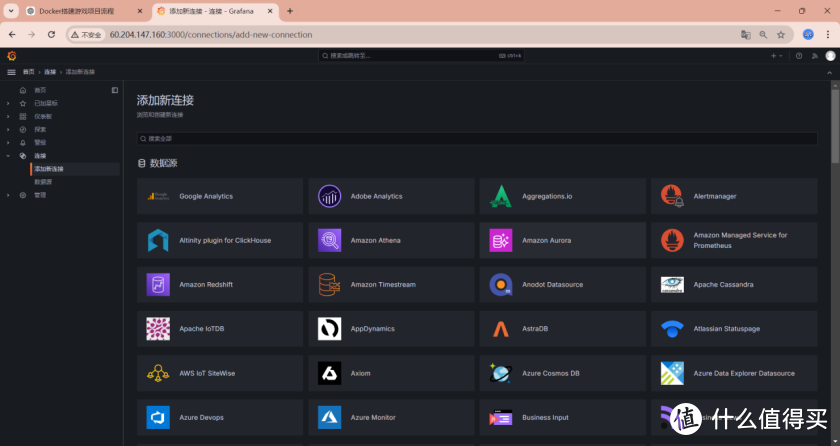Image resolution: width=840 pixels, height=446 pixels.
Task: Expand the 管理 sidebar section
Action: point(8,195)
